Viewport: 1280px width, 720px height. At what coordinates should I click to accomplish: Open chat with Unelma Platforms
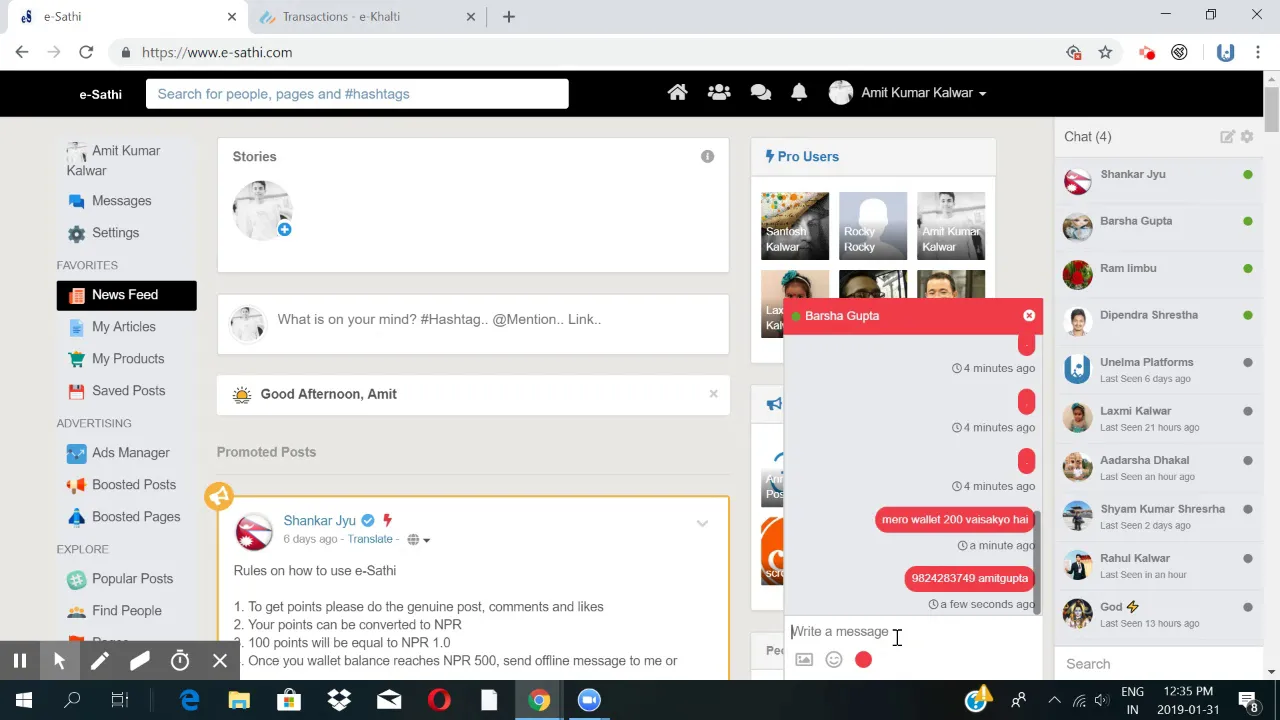coord(1158,370)
